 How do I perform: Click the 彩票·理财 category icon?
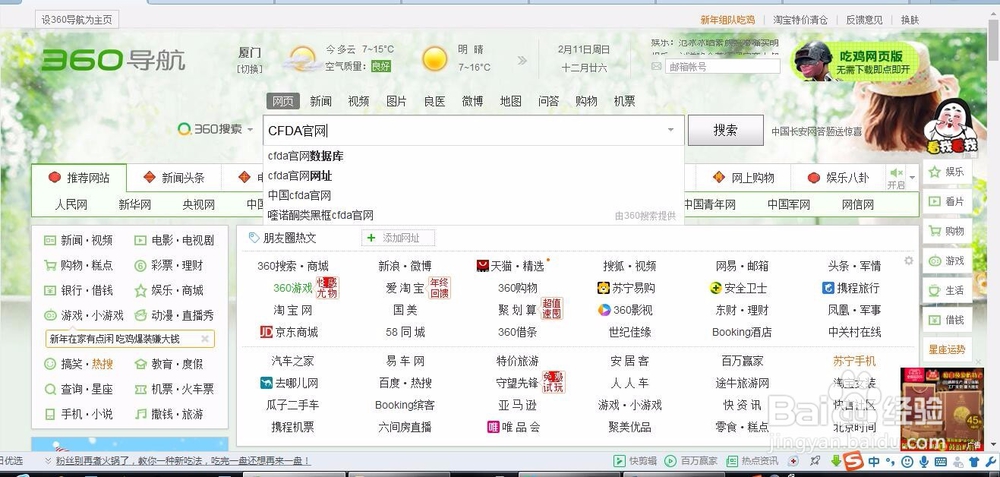[140, 265]
